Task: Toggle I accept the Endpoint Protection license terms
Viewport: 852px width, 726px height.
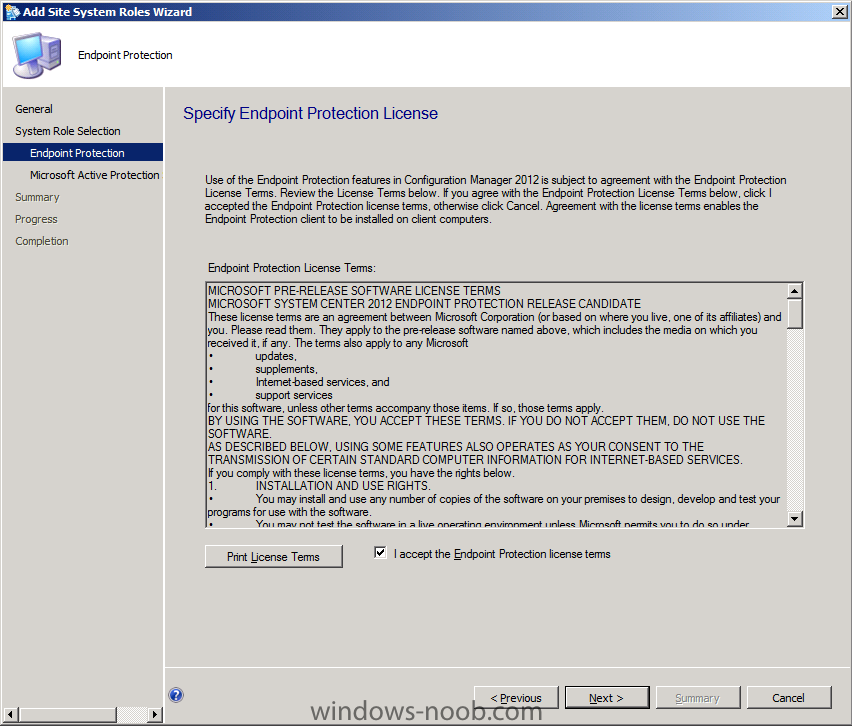Action: click(x=380, y=553)
